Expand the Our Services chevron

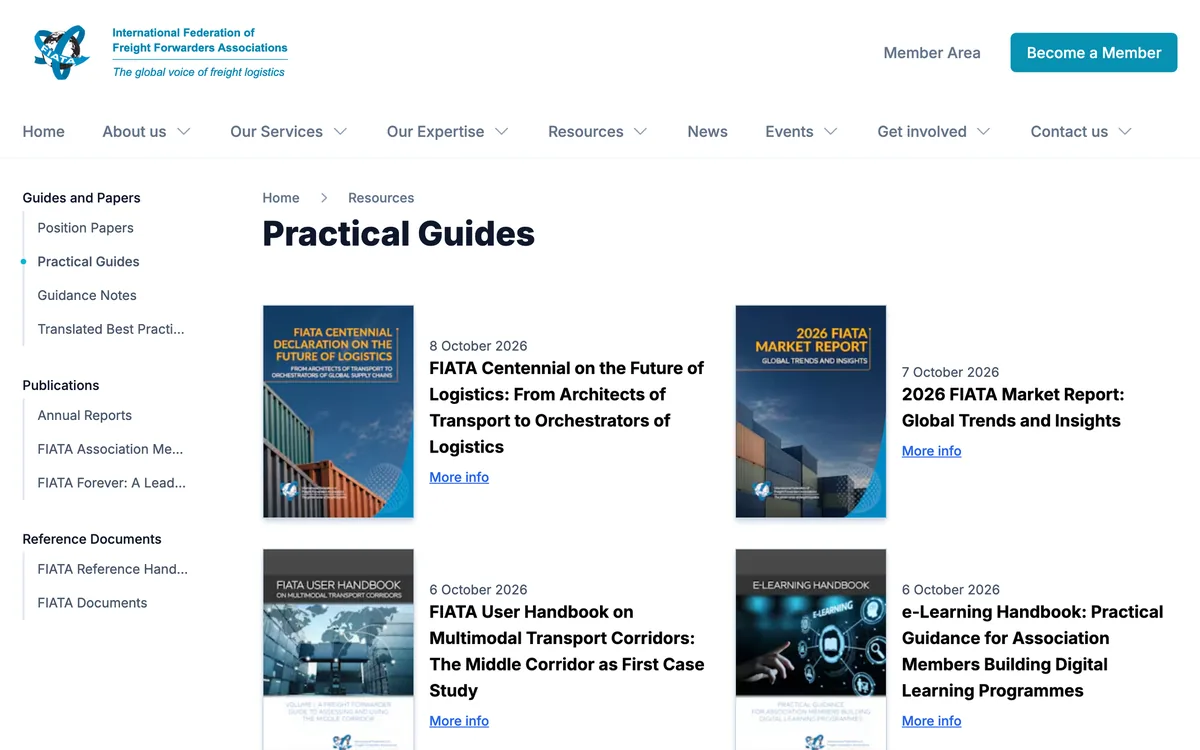click(340, 131)
